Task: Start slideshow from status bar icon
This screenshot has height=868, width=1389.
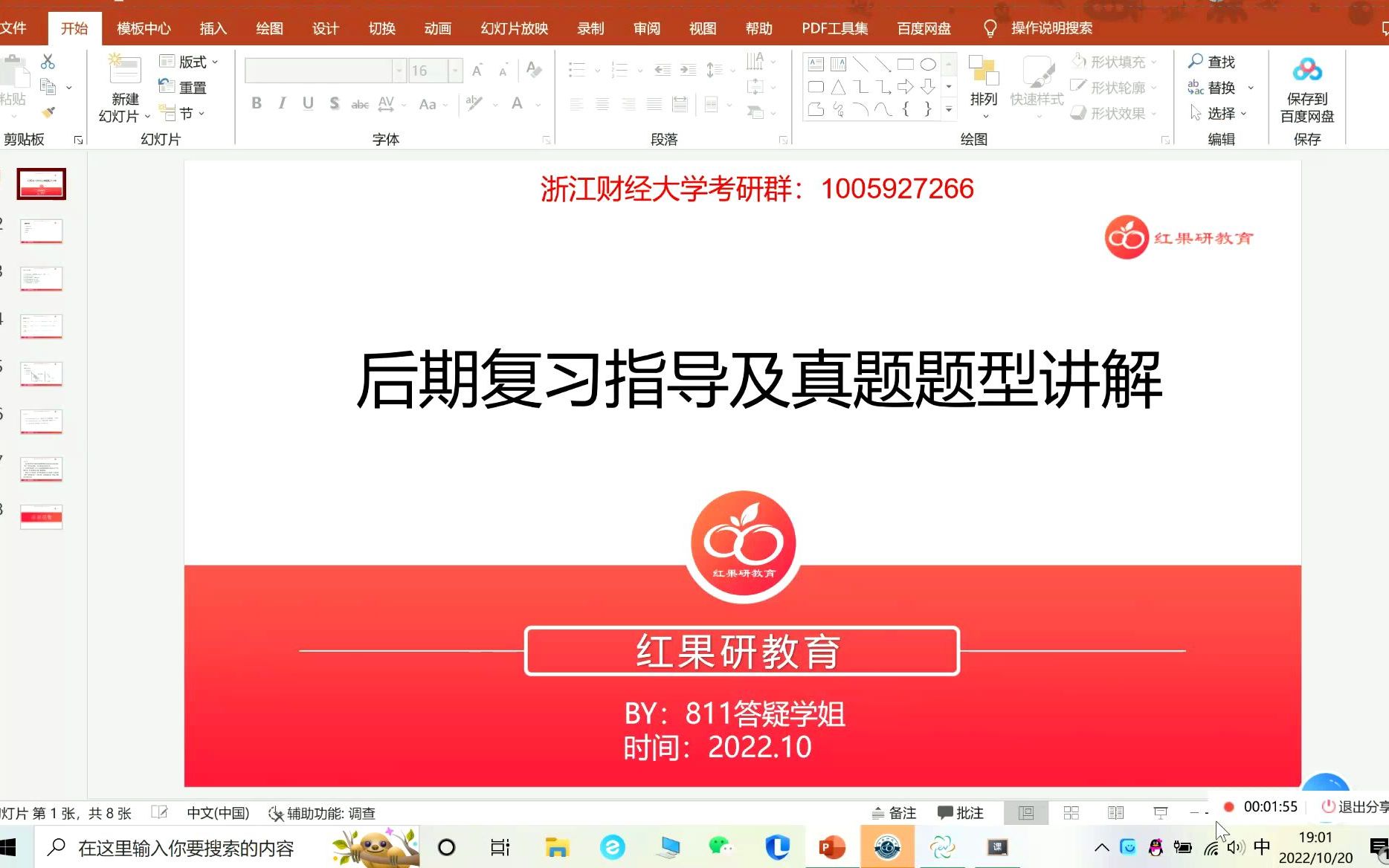Action: [x=1160, y=813]
